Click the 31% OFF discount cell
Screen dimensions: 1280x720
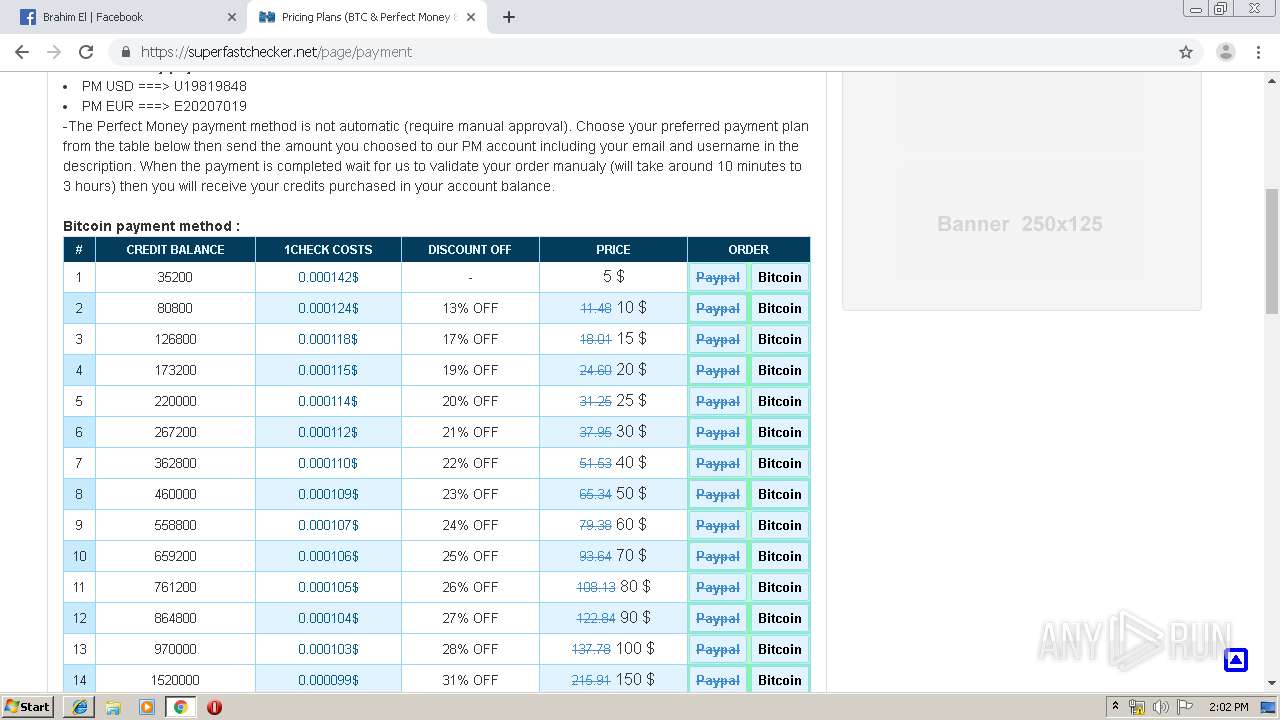pos(470,680)
